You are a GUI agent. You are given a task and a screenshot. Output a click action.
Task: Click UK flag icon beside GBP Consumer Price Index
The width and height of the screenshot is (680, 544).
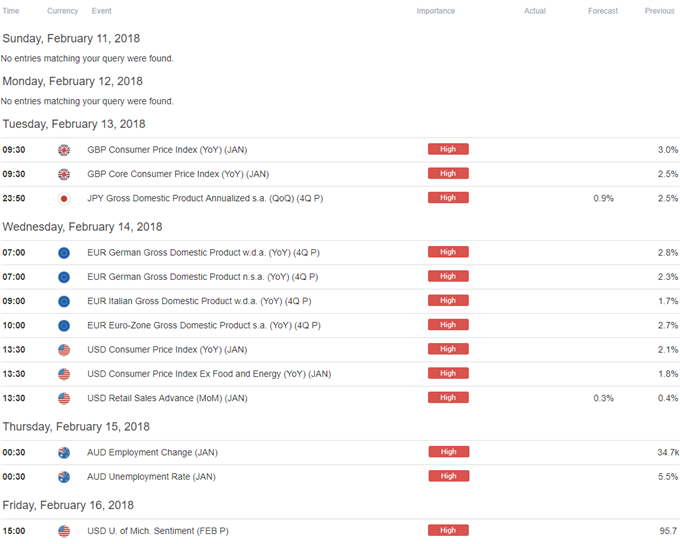64,150
